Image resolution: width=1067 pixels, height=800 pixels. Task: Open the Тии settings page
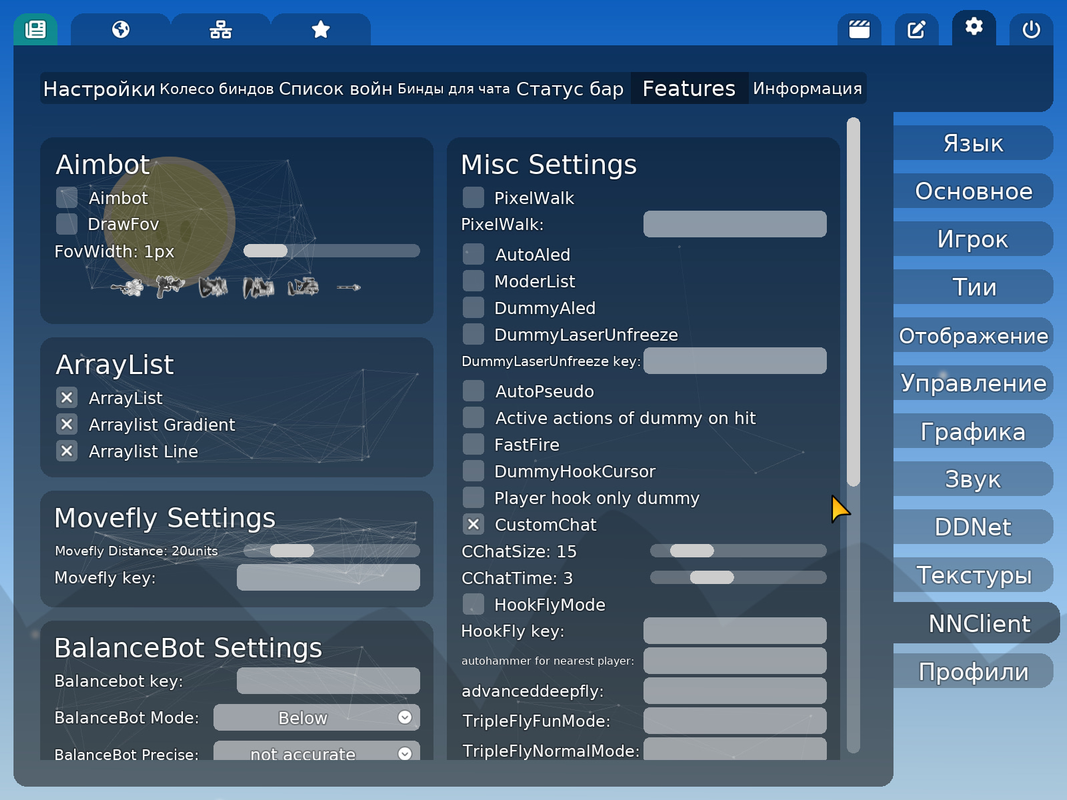pyautogui.click(x=973, y=287)
